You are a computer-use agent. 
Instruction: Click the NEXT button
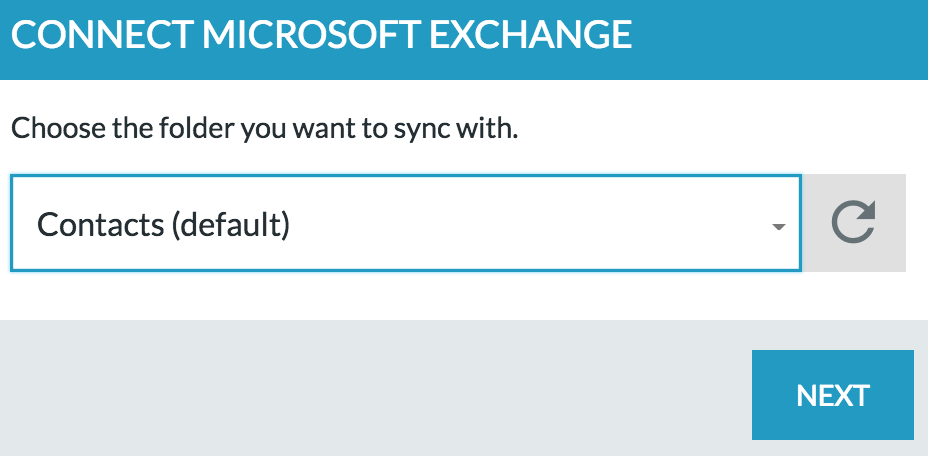coord(833,395)
